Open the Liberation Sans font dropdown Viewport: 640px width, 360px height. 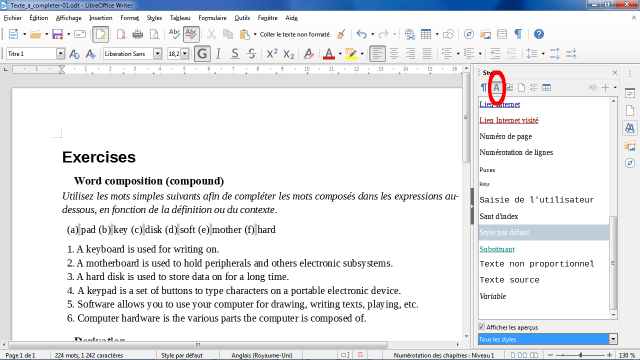click(x=158, y=54)
